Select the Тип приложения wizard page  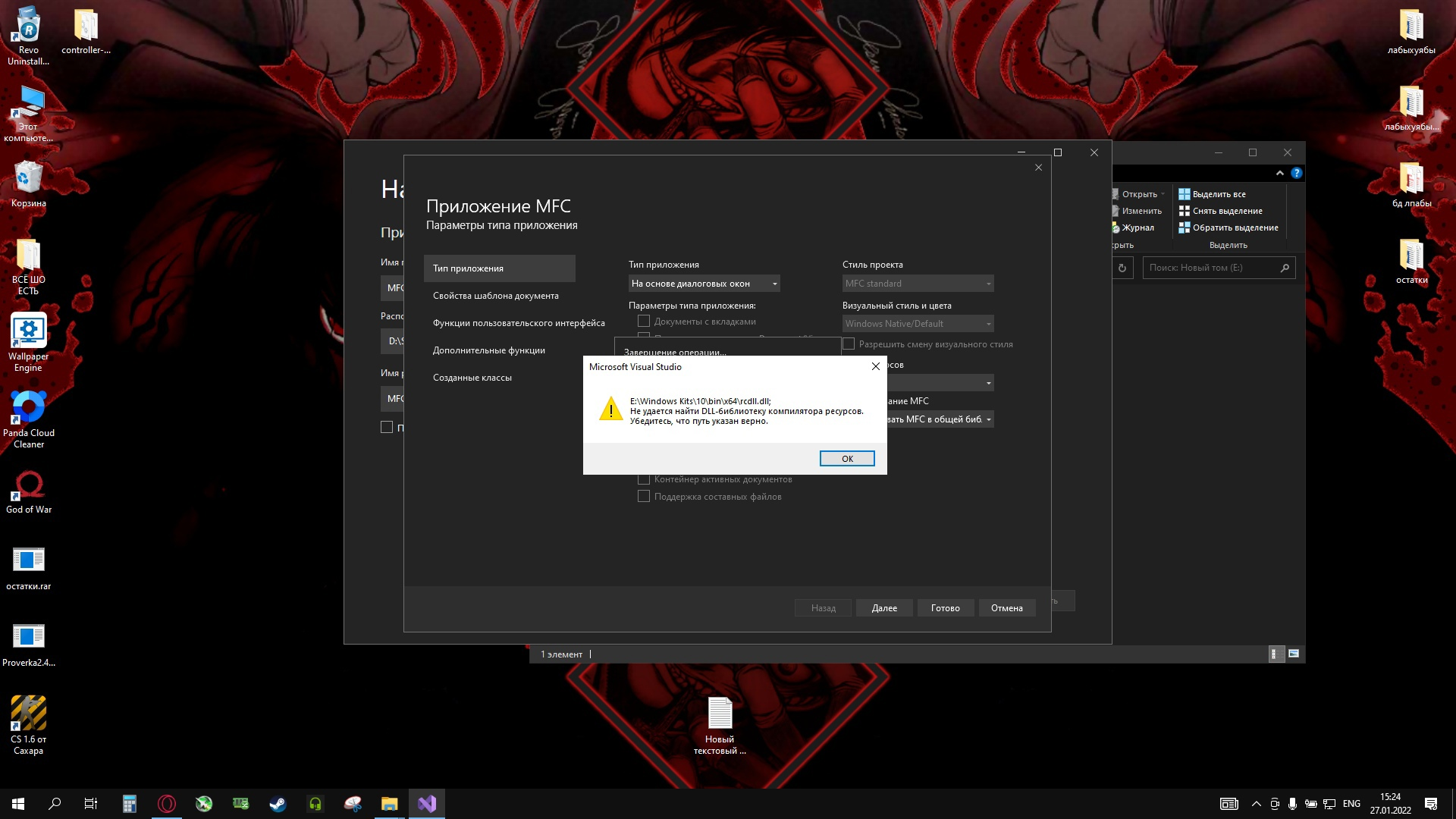(500, 268)
